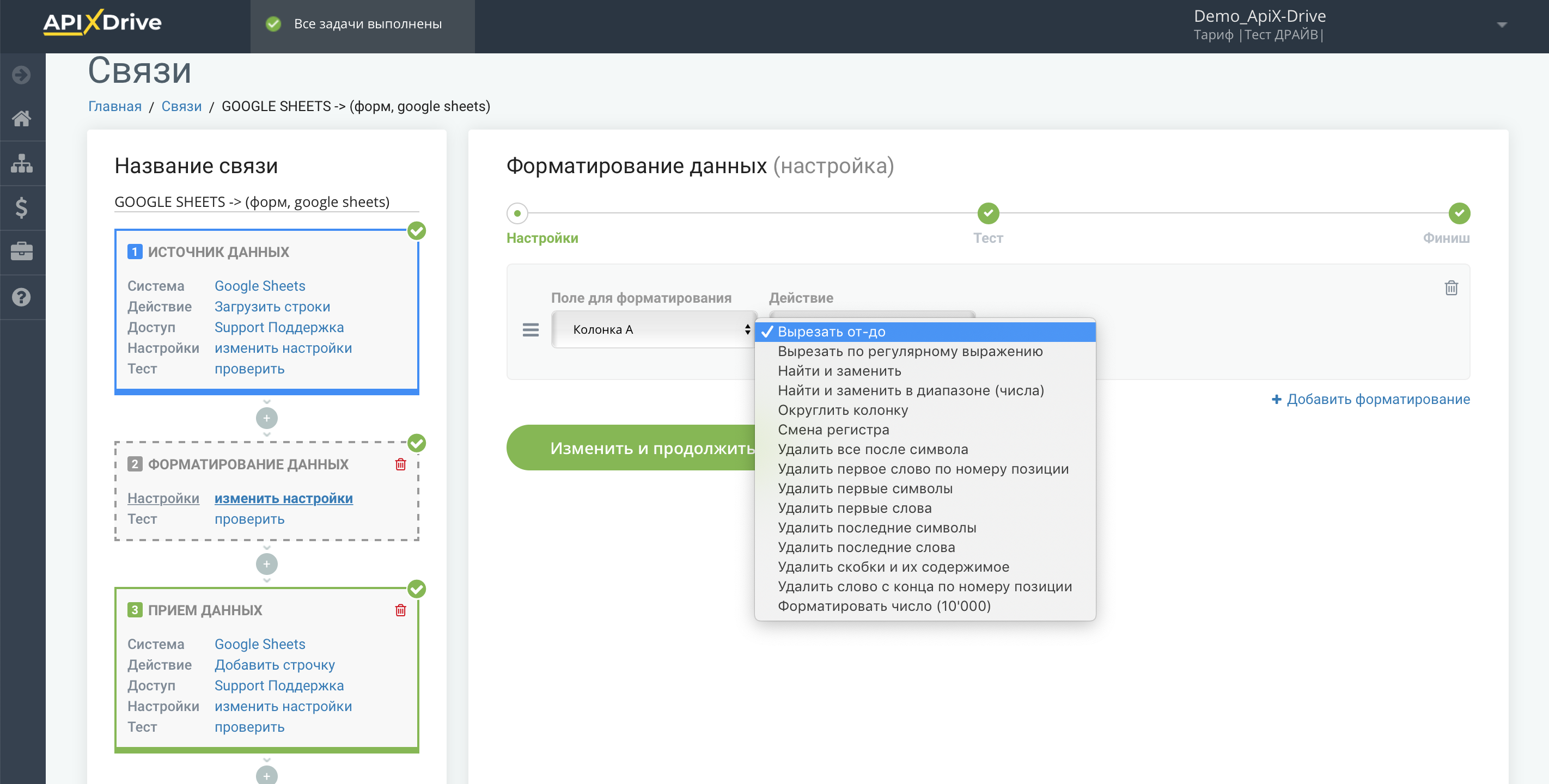Image resolution: width=1549 pixels, height=784 pixels.
Task: Click Изменить и продолжить button
Action: pos(631,448)
